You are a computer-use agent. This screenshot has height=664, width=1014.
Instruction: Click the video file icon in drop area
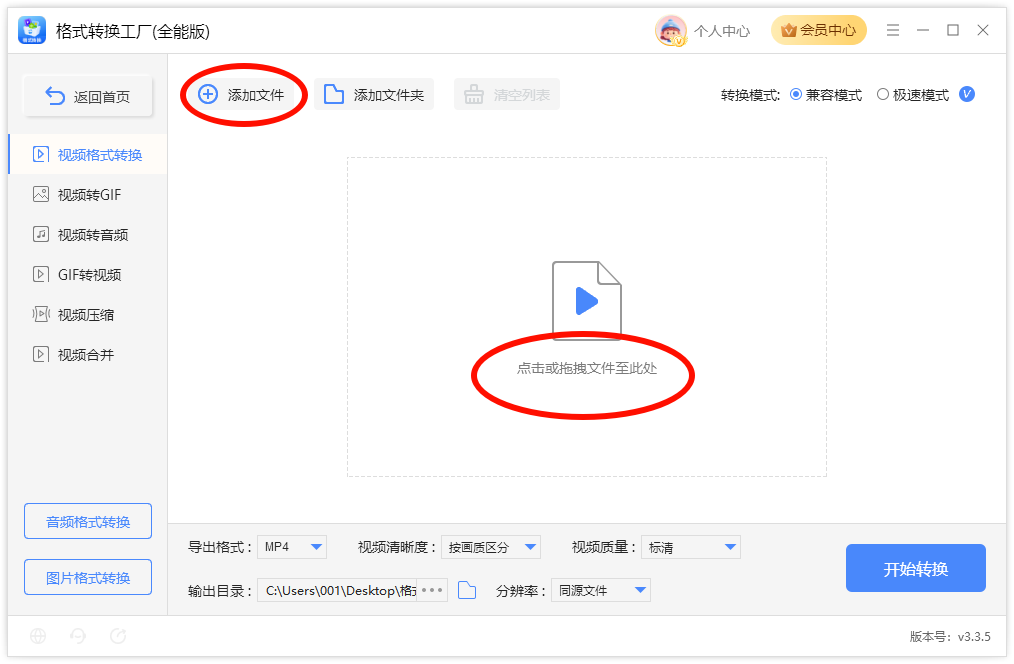click(587, 300)
